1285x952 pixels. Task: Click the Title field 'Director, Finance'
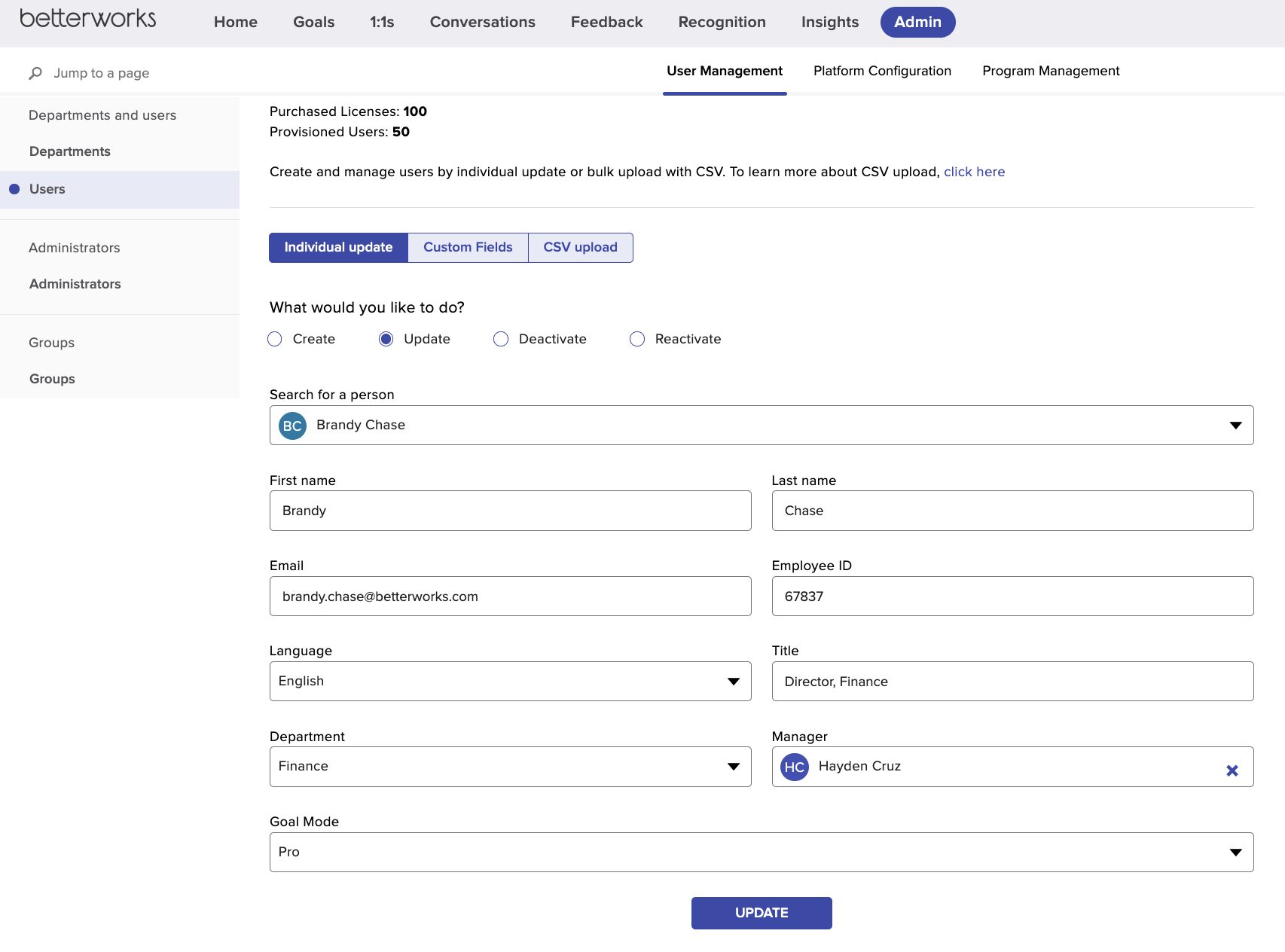pyautogui.click(x=1012, y=682)
